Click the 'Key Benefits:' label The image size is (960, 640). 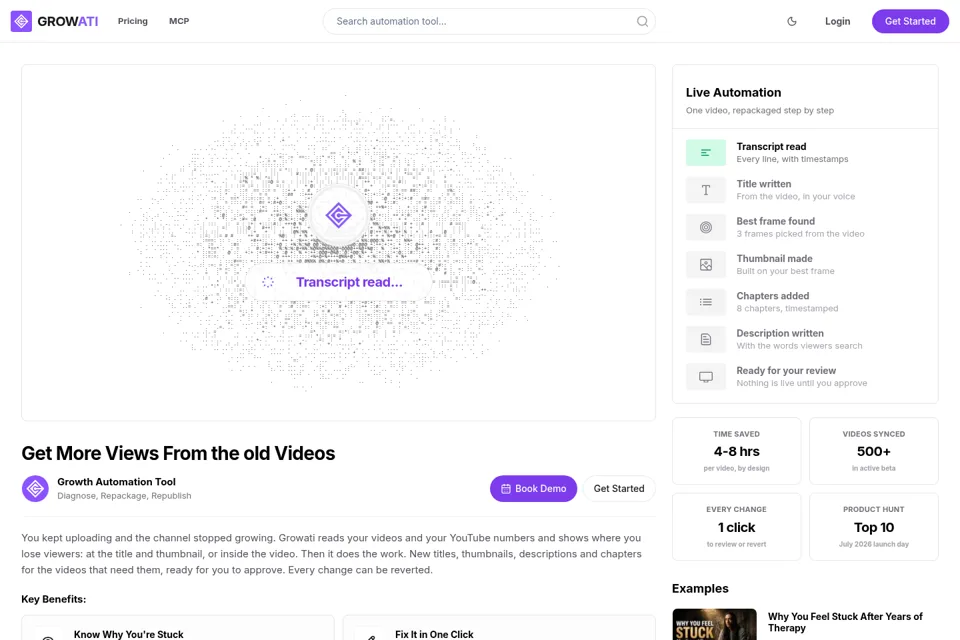click(x=54, y=599)
